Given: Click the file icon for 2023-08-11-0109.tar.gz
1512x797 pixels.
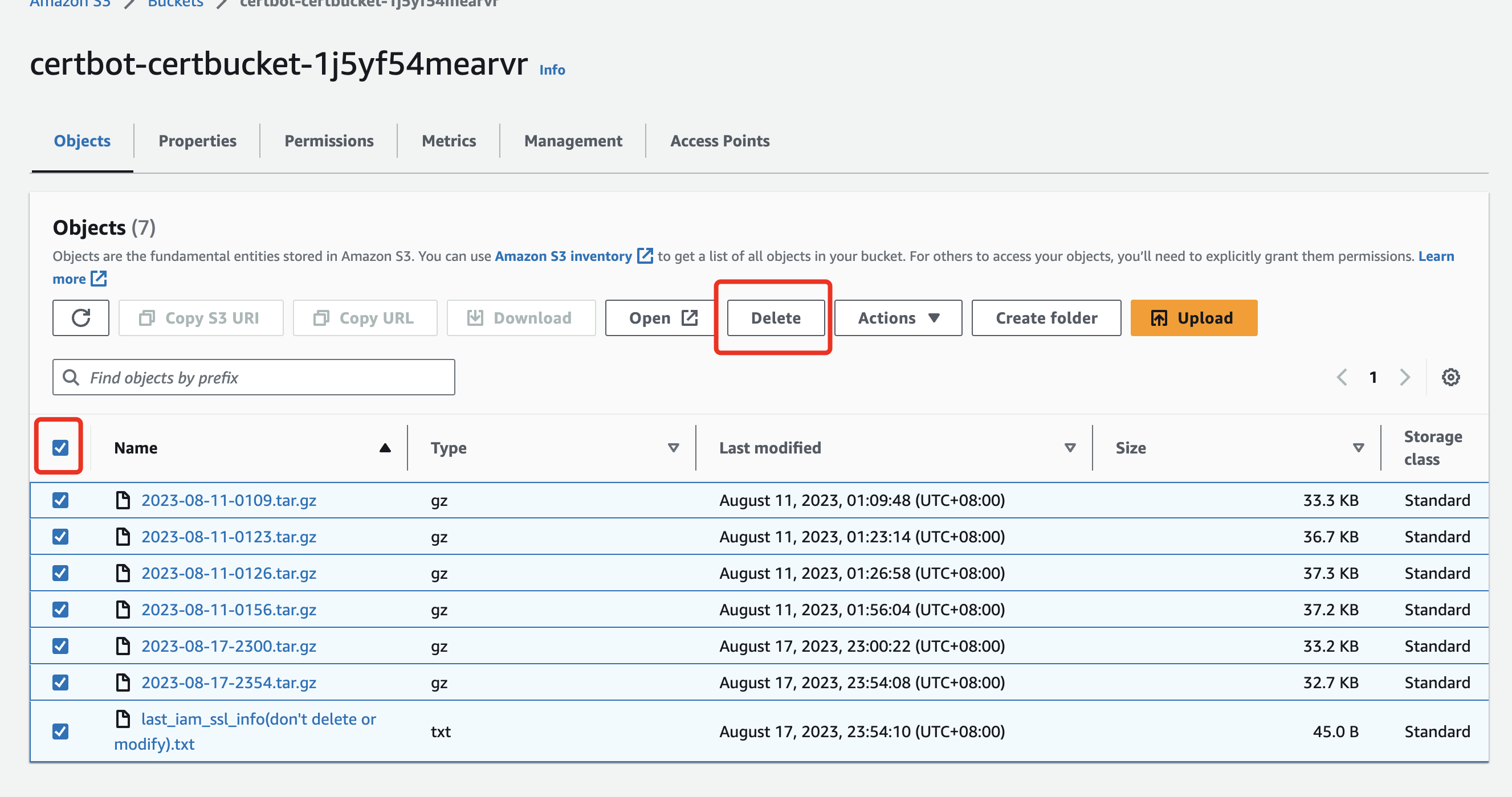Looking at the screenshot, I should (x=123, y=500).
